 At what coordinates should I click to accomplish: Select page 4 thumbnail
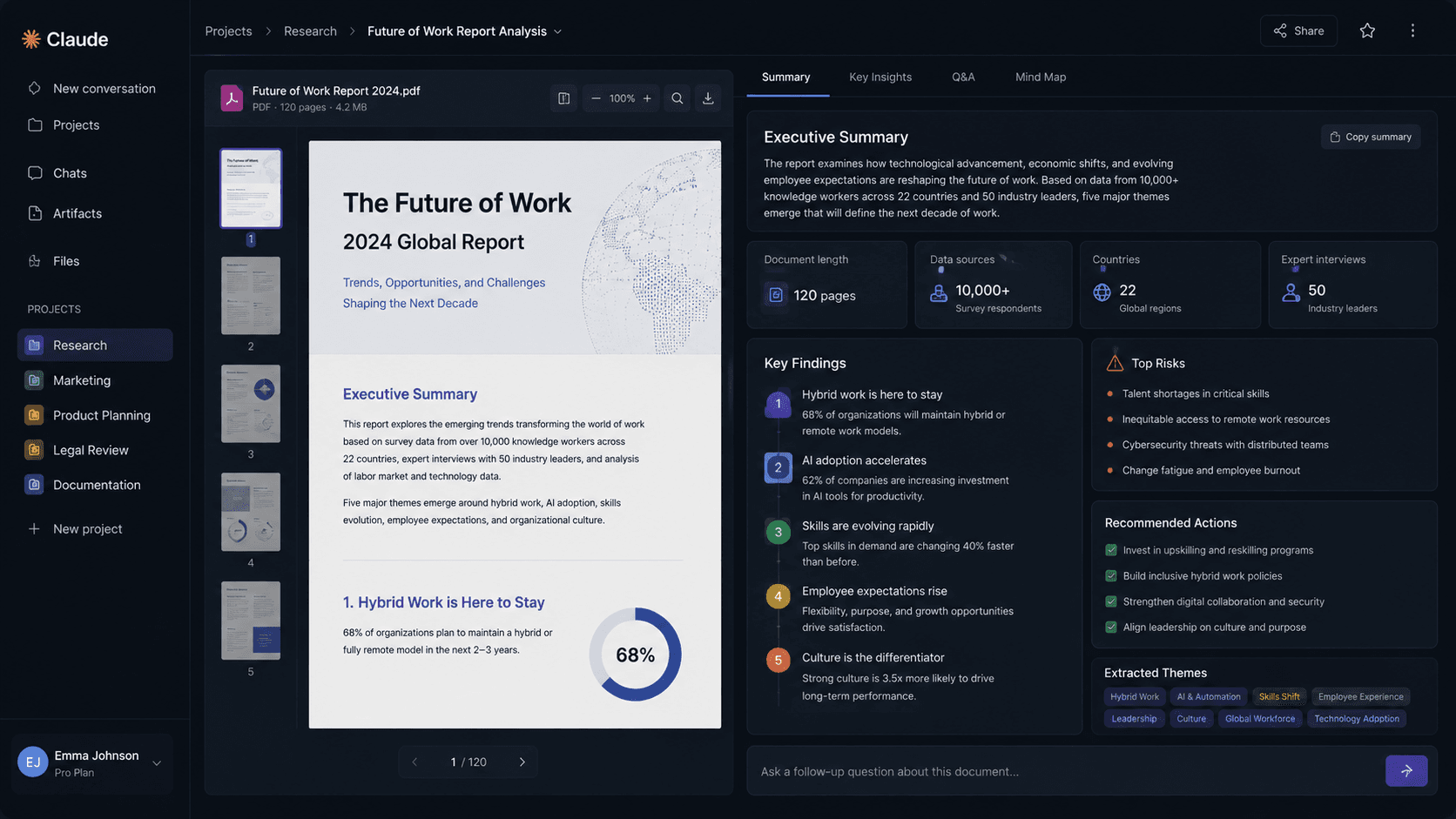(x=251, y=512)
